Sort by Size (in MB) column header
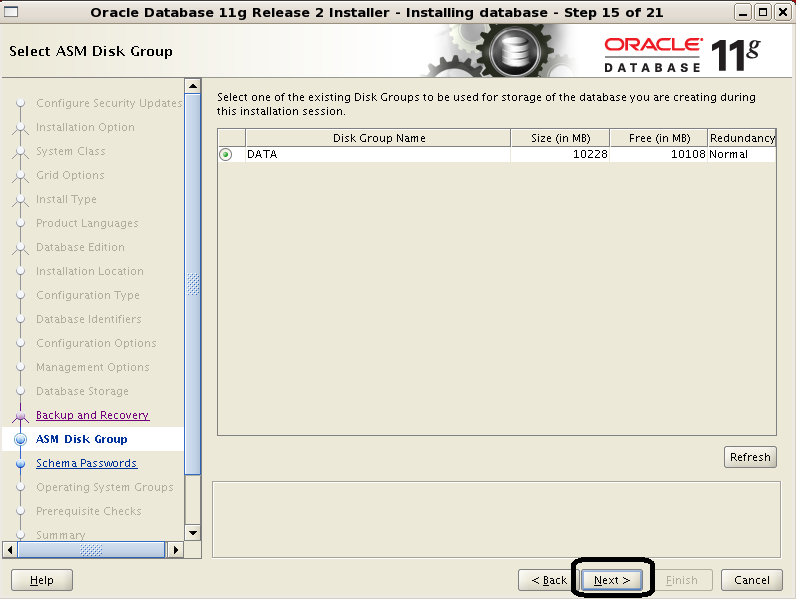The width and height of the screenshot is (796, 599). [x=559, y=138]
